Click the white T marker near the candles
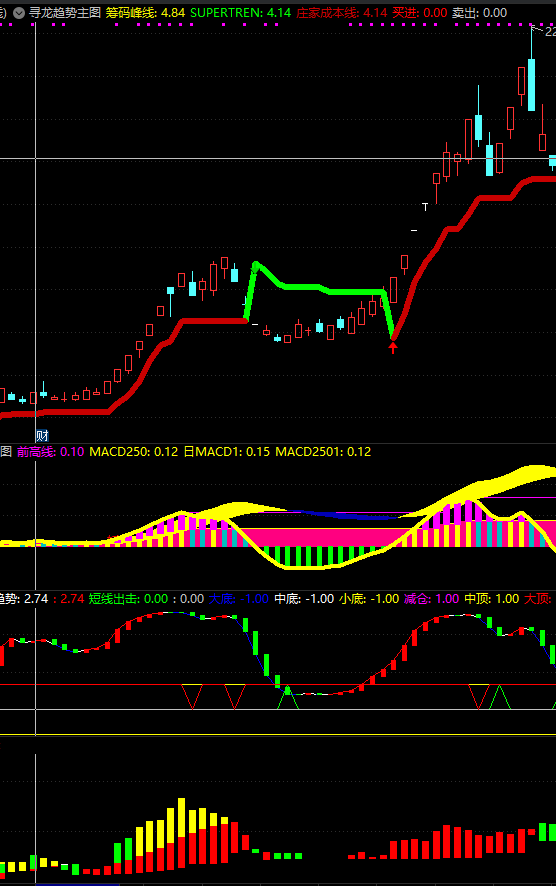 click(x=425, y=207)
